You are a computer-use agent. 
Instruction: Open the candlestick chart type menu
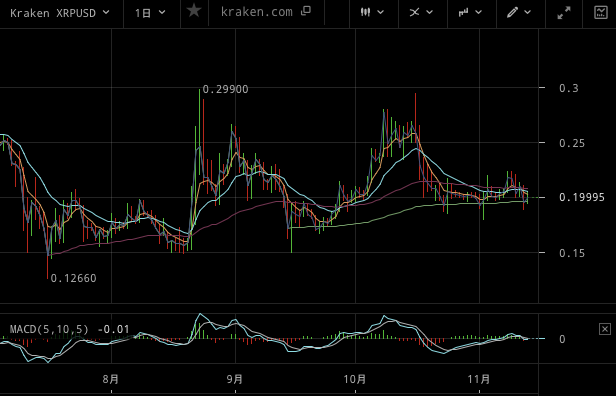(372, 13)
